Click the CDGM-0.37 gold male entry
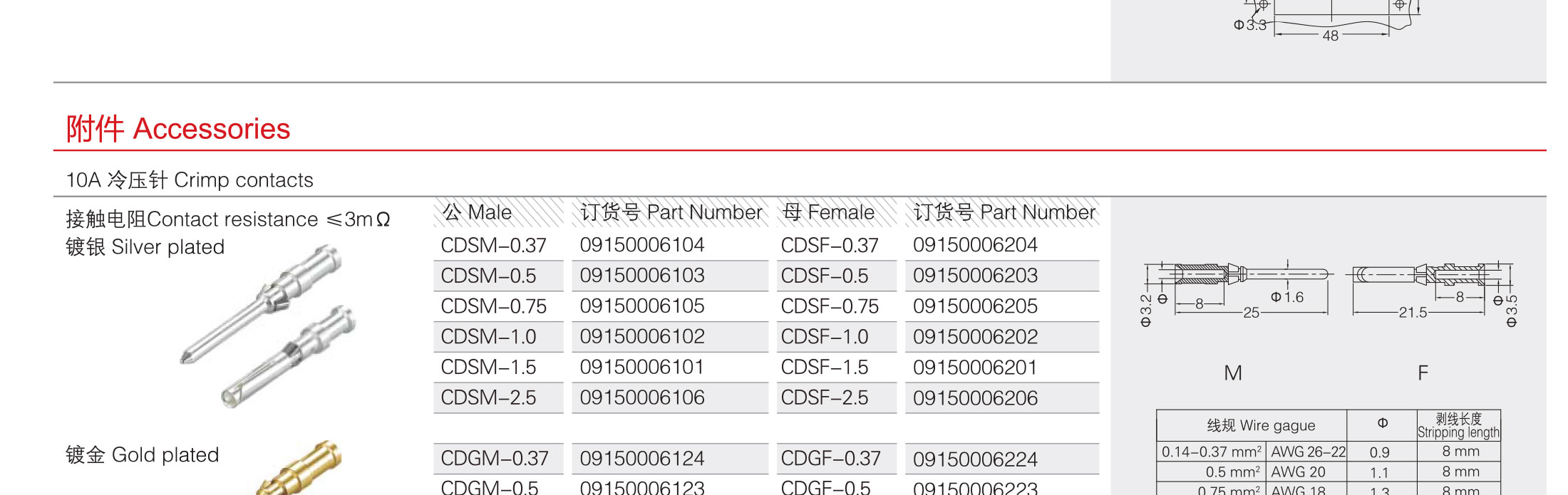The height and width of the screenshot is (495, 1568). (x=495, y=459)
